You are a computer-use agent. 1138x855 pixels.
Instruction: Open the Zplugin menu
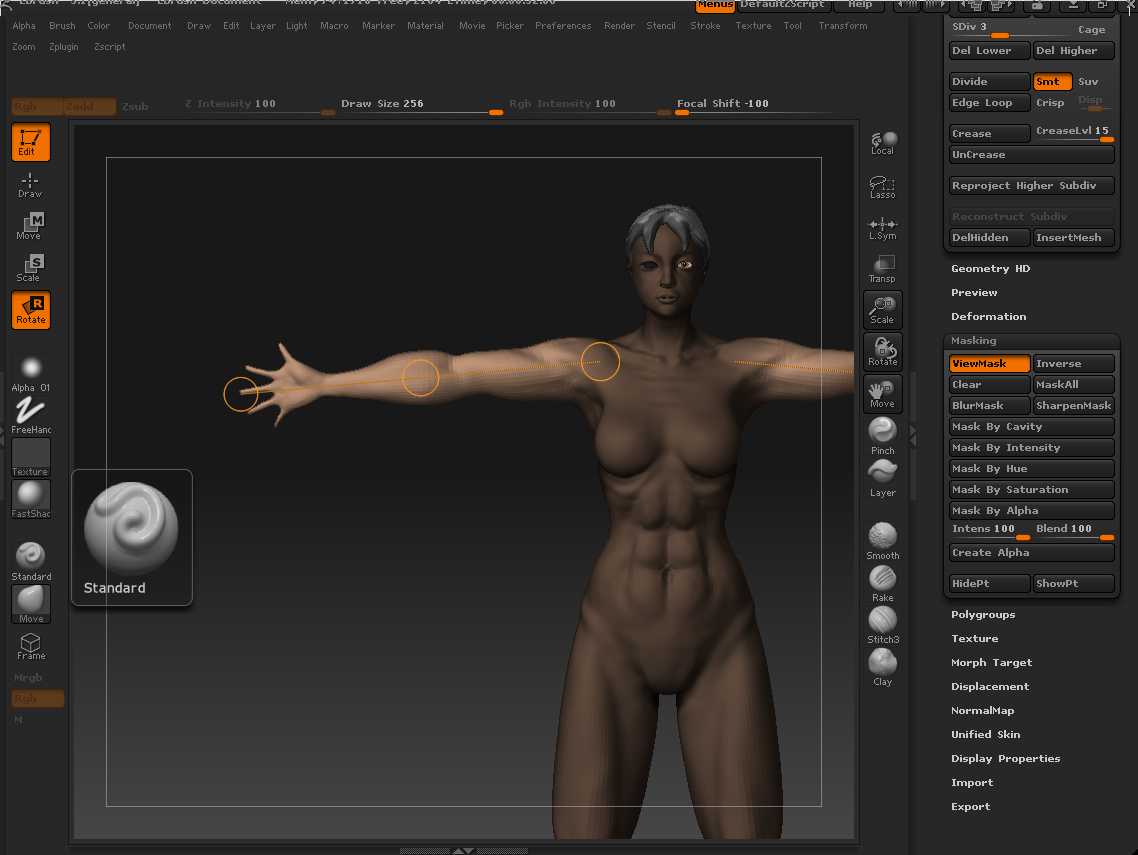point(65,47)
